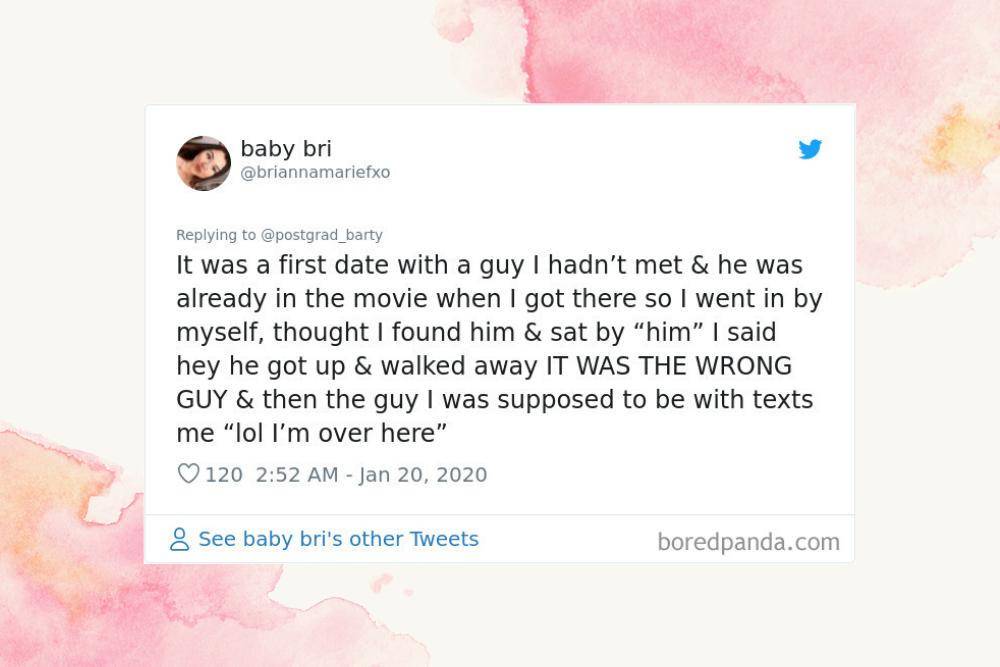Open "See baby bri's other Tweets"

pos(339,539)
